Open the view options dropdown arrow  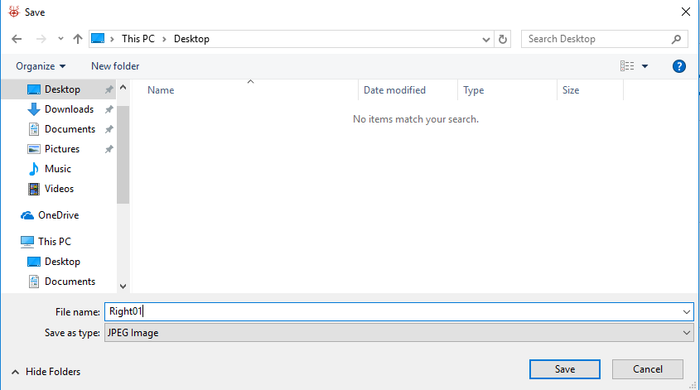pos(645,66)
